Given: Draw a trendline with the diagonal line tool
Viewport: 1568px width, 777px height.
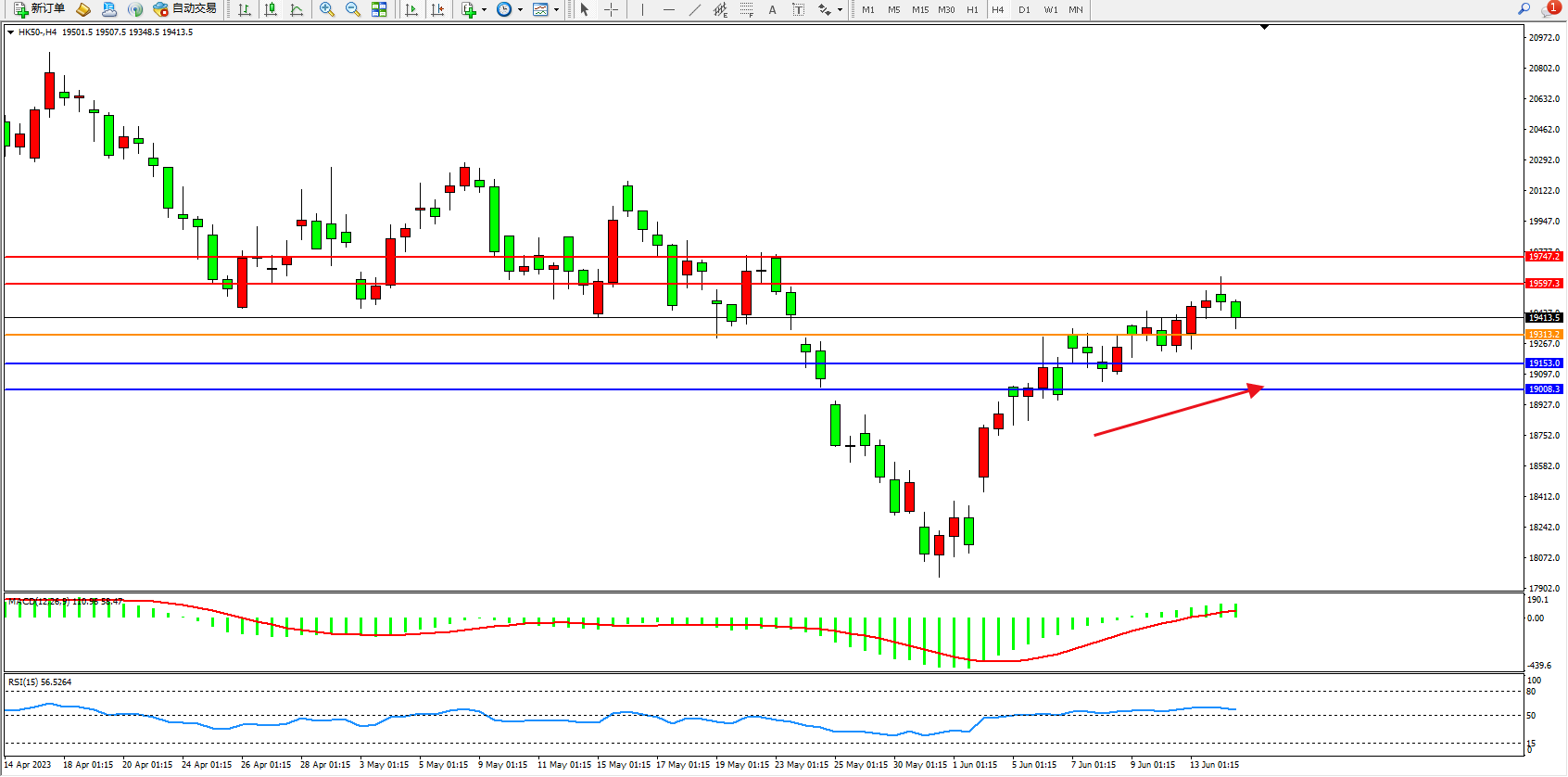Looking at the screenshot, I should coord(694,9).
